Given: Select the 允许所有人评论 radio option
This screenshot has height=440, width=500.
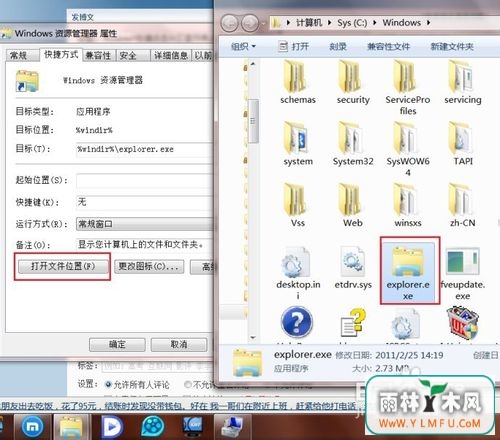Looking at the screenshot, I should [108, 385].
